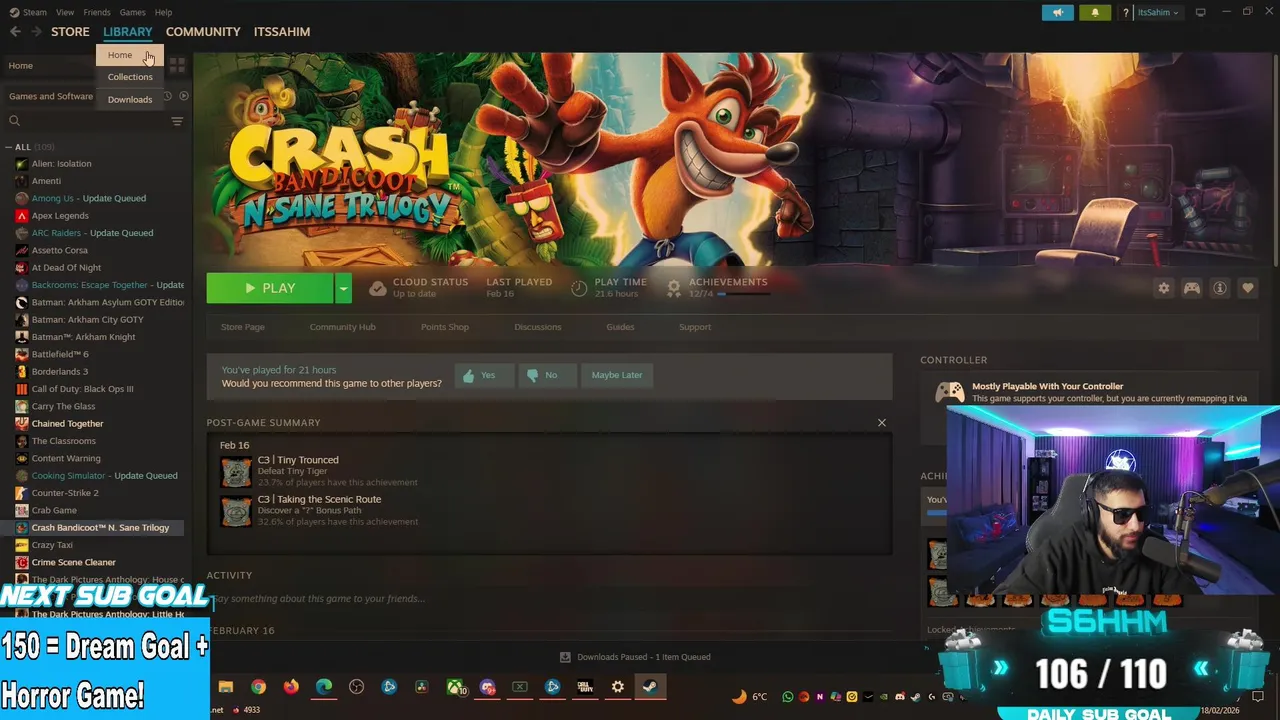This screenshot has width=1280, height=720.
Task: Open controller layout icon
Action: point(1191,288)
